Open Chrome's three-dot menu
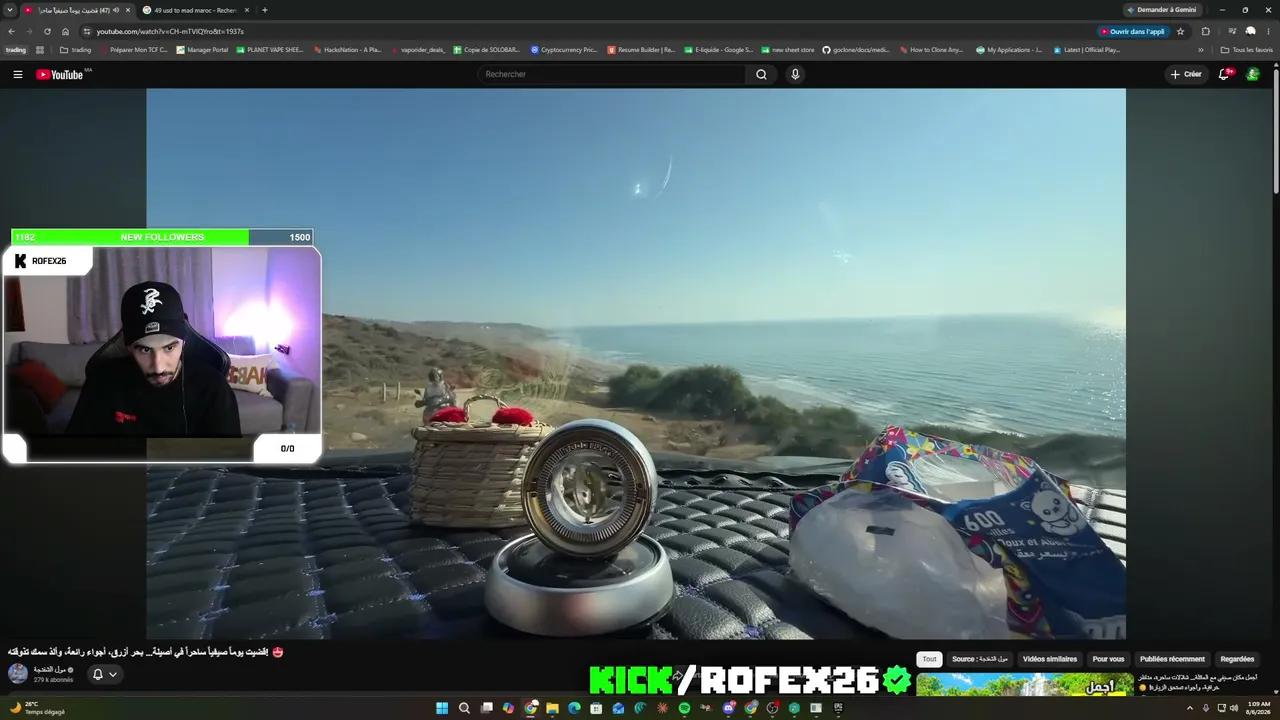1280x720 pixels. [1268, 31]
